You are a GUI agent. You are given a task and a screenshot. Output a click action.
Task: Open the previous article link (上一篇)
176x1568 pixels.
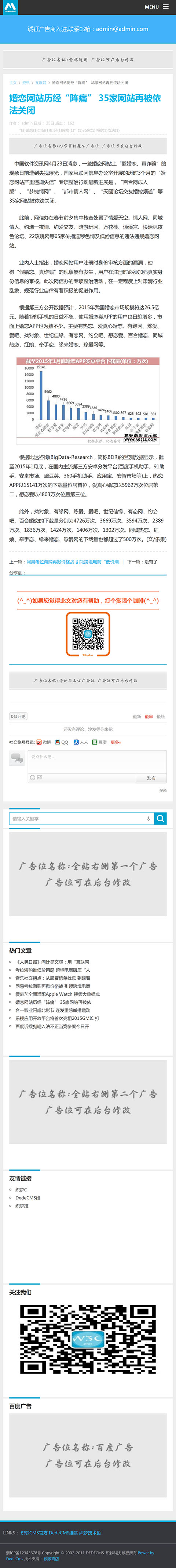[x=73, y=562]
